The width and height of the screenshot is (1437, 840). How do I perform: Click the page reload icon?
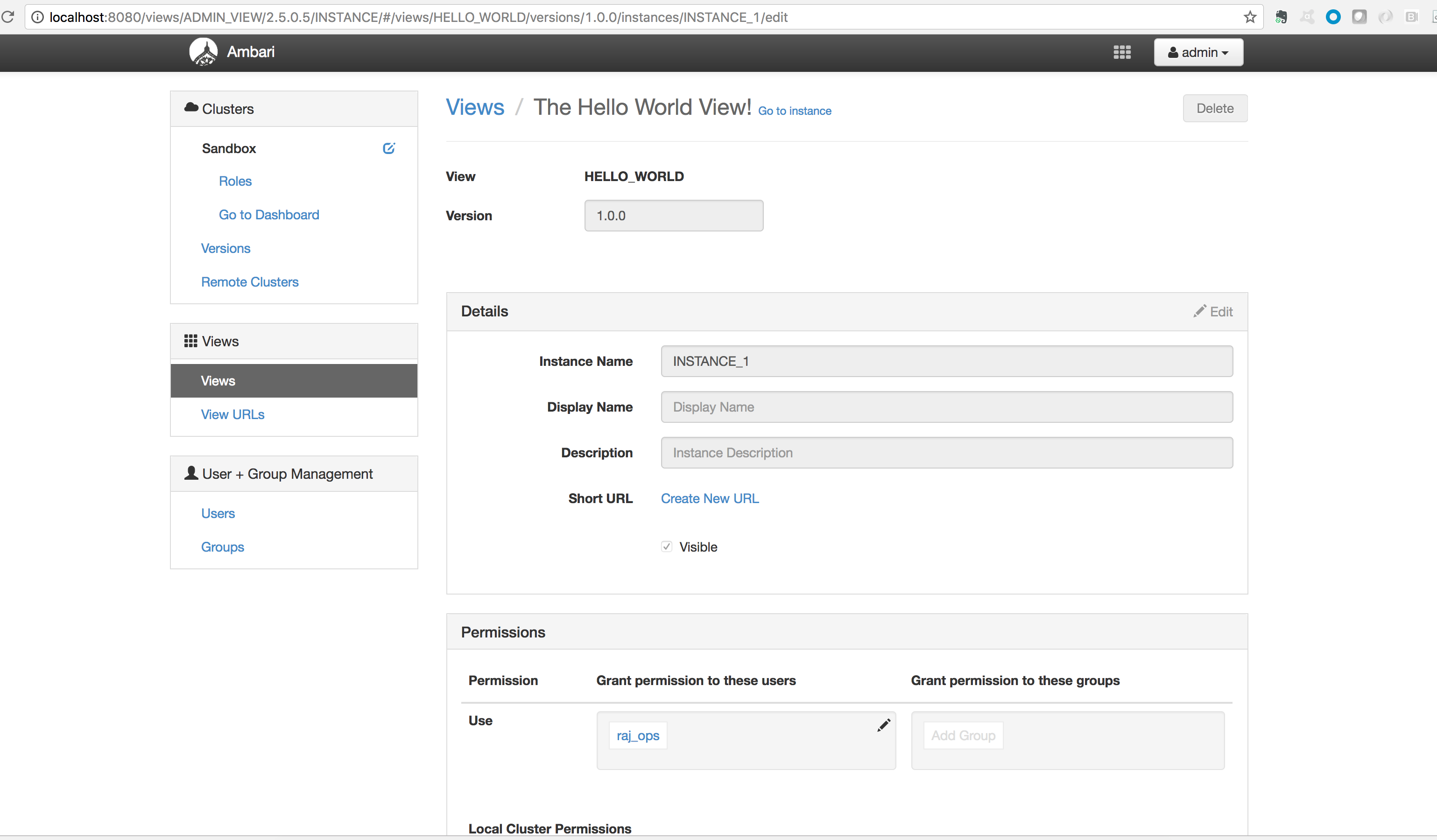8,17
